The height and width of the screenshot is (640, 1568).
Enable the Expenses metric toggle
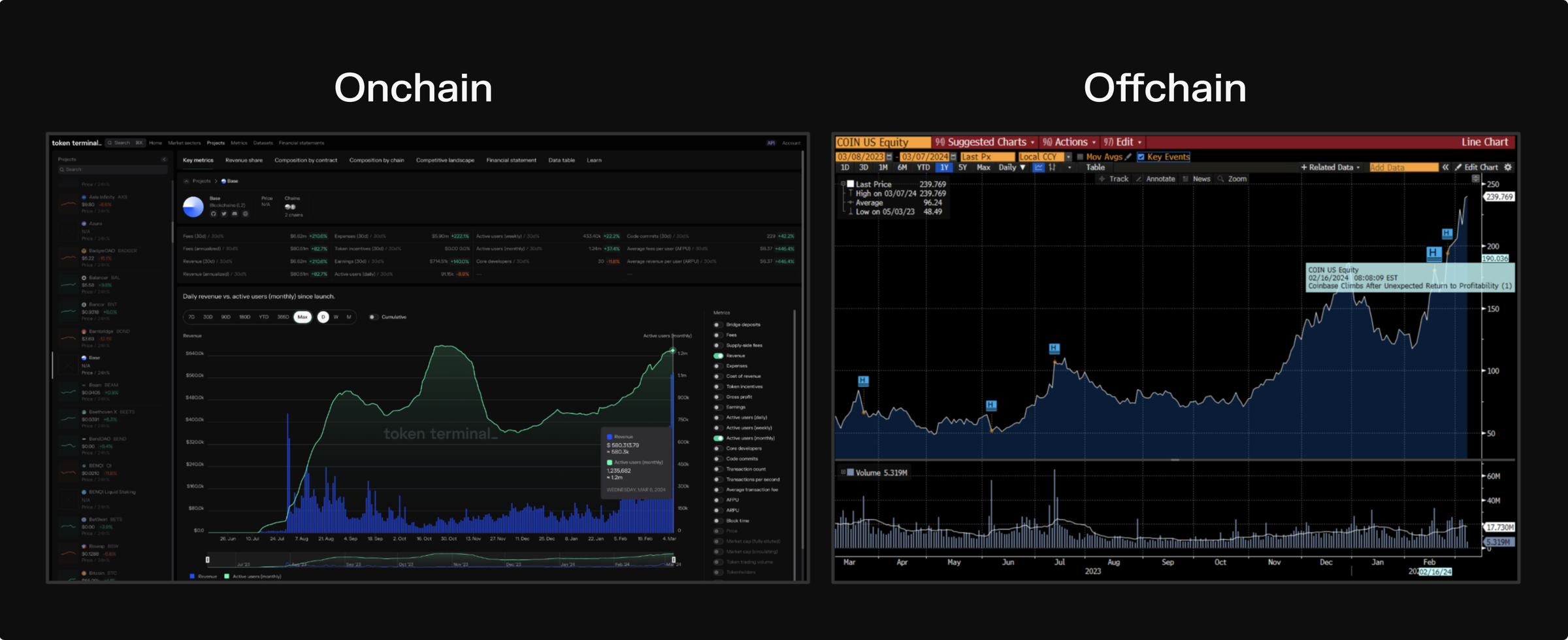[x=718, y=366]
